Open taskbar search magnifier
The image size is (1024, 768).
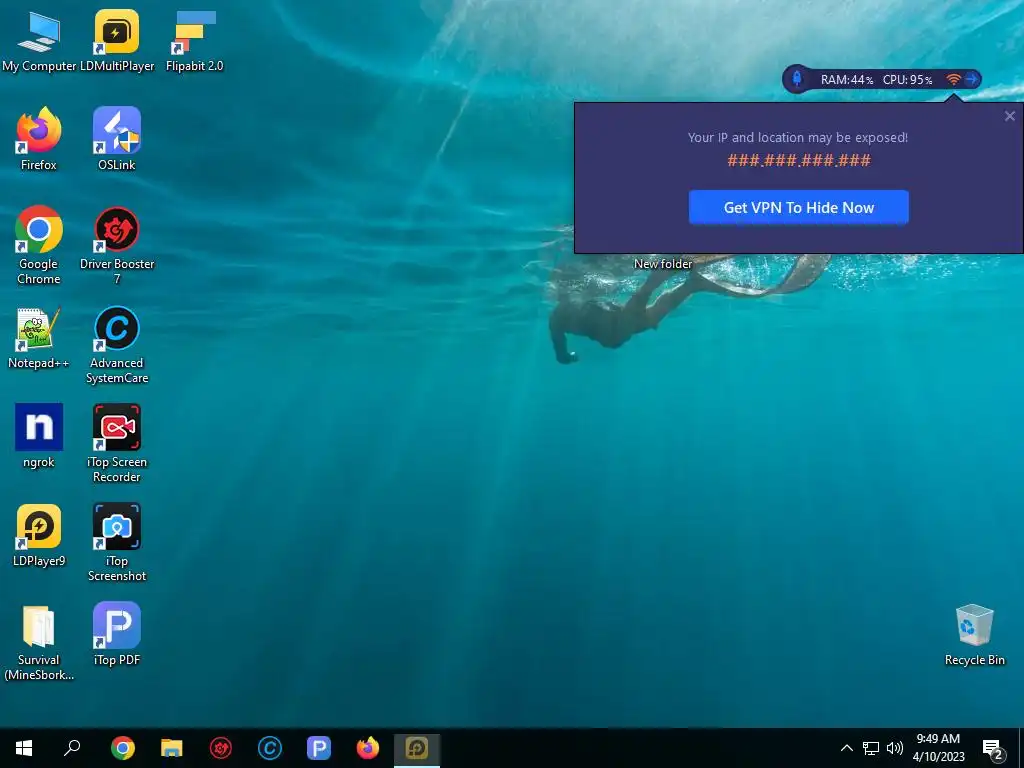pos(72,748)
